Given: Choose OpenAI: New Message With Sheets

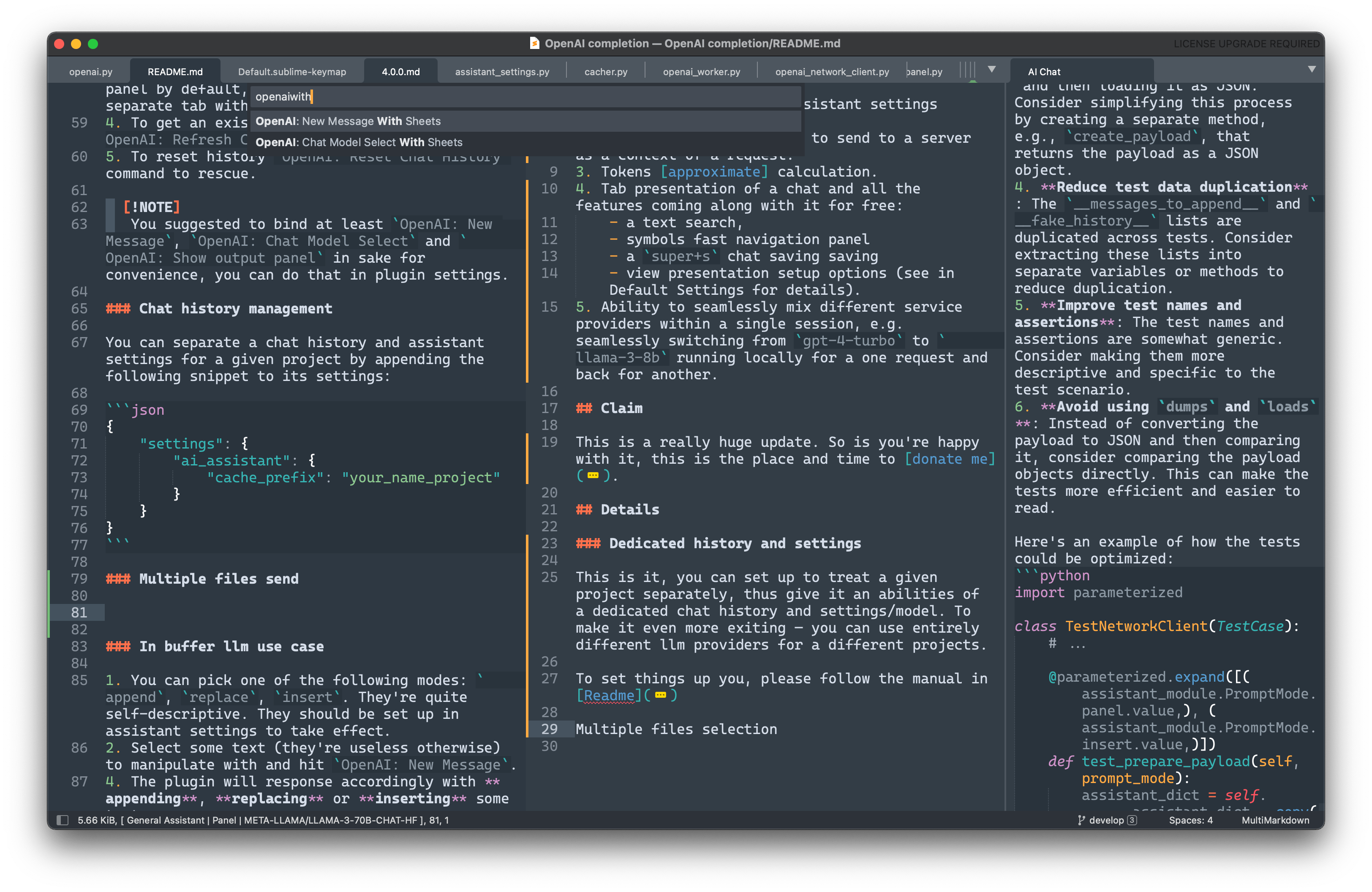Looking at the screenshot, I should point(525,121).
